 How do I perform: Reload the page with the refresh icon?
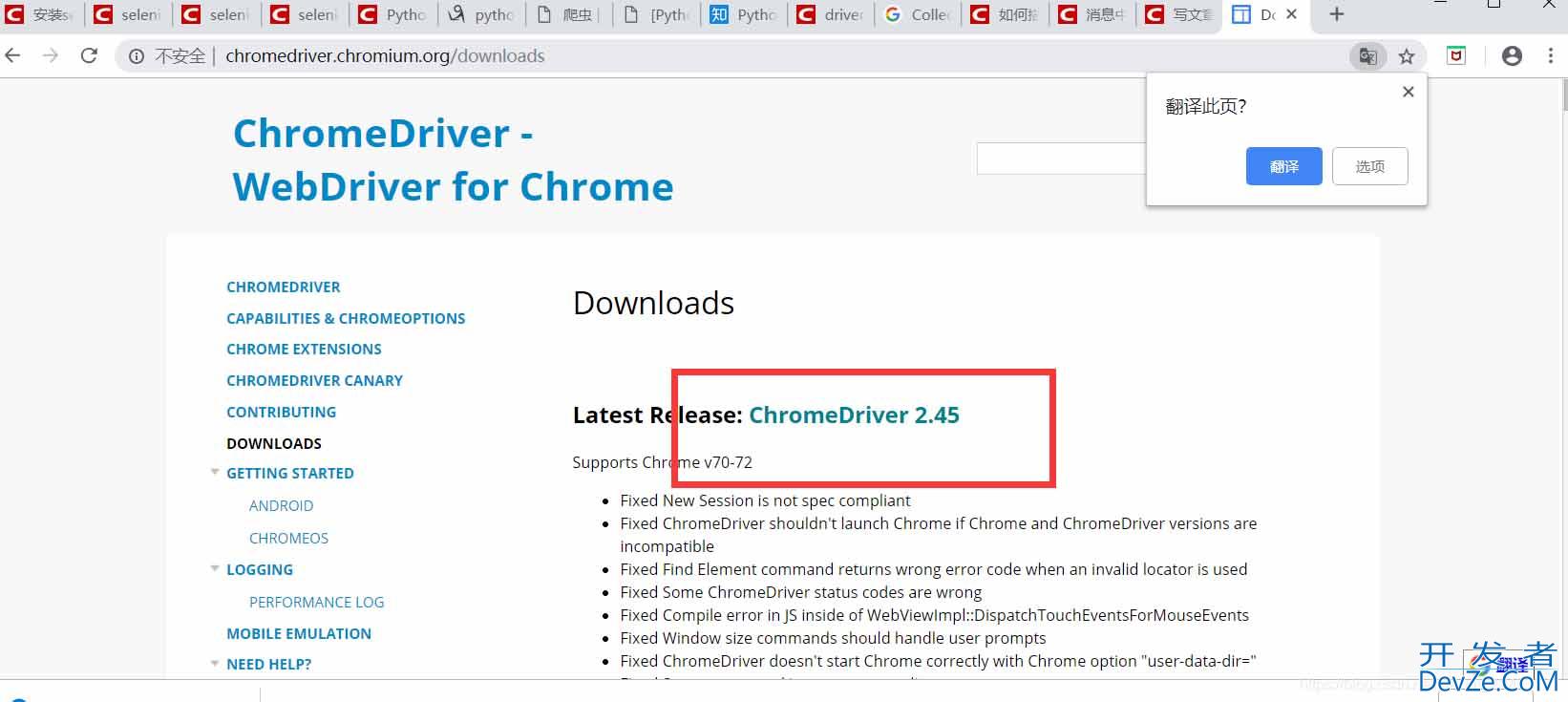(x=89, y=56)
